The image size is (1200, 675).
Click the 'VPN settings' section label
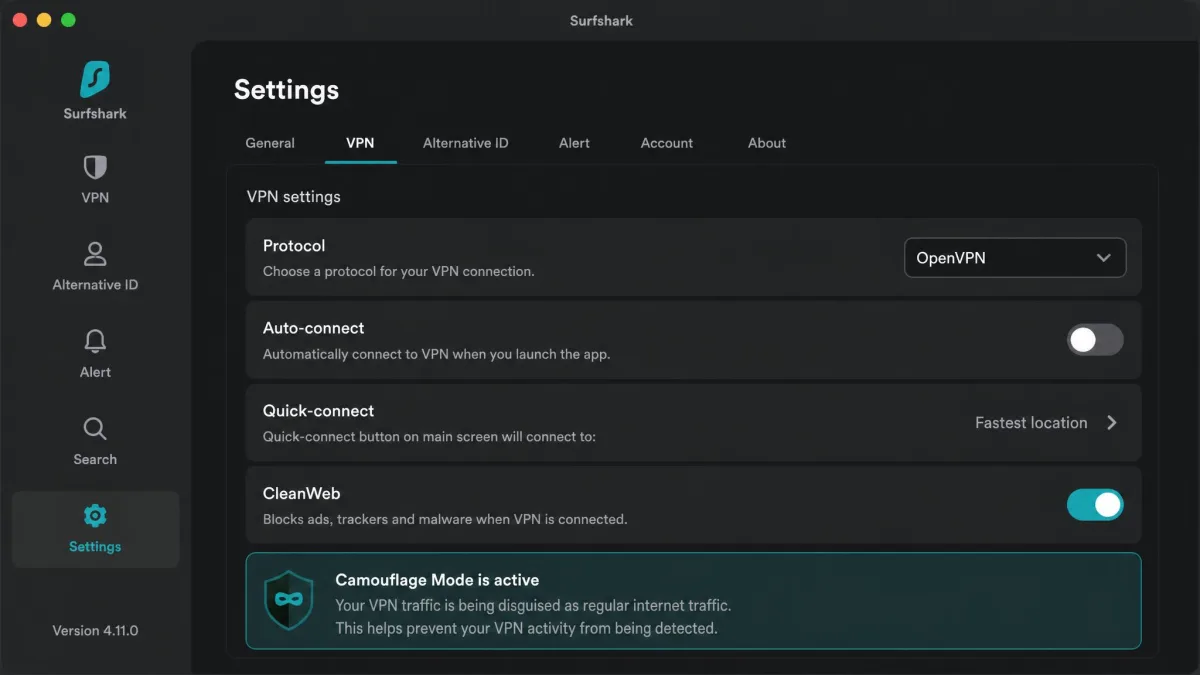point(294,197)
